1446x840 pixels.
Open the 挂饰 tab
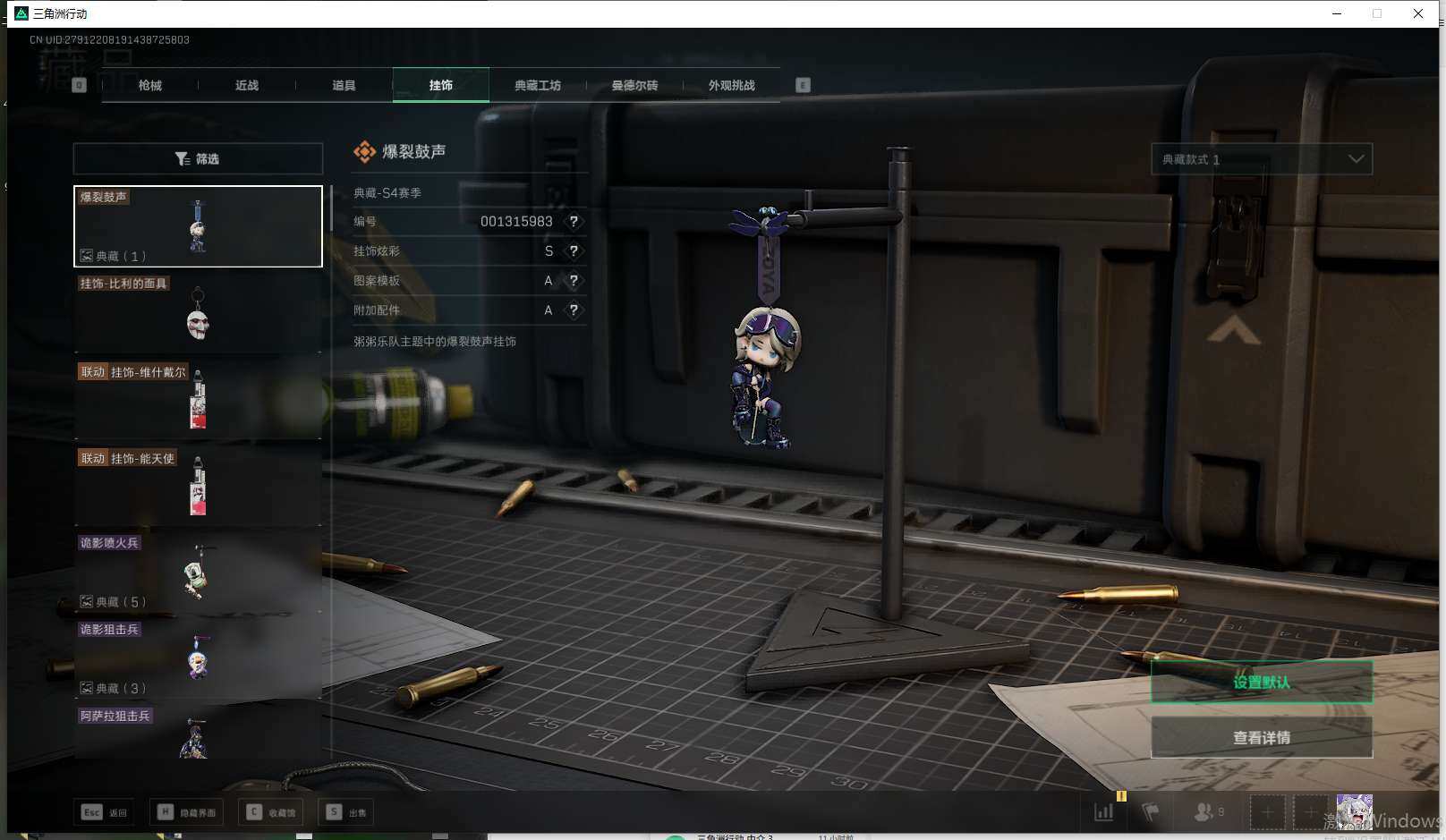pos(441,85)
